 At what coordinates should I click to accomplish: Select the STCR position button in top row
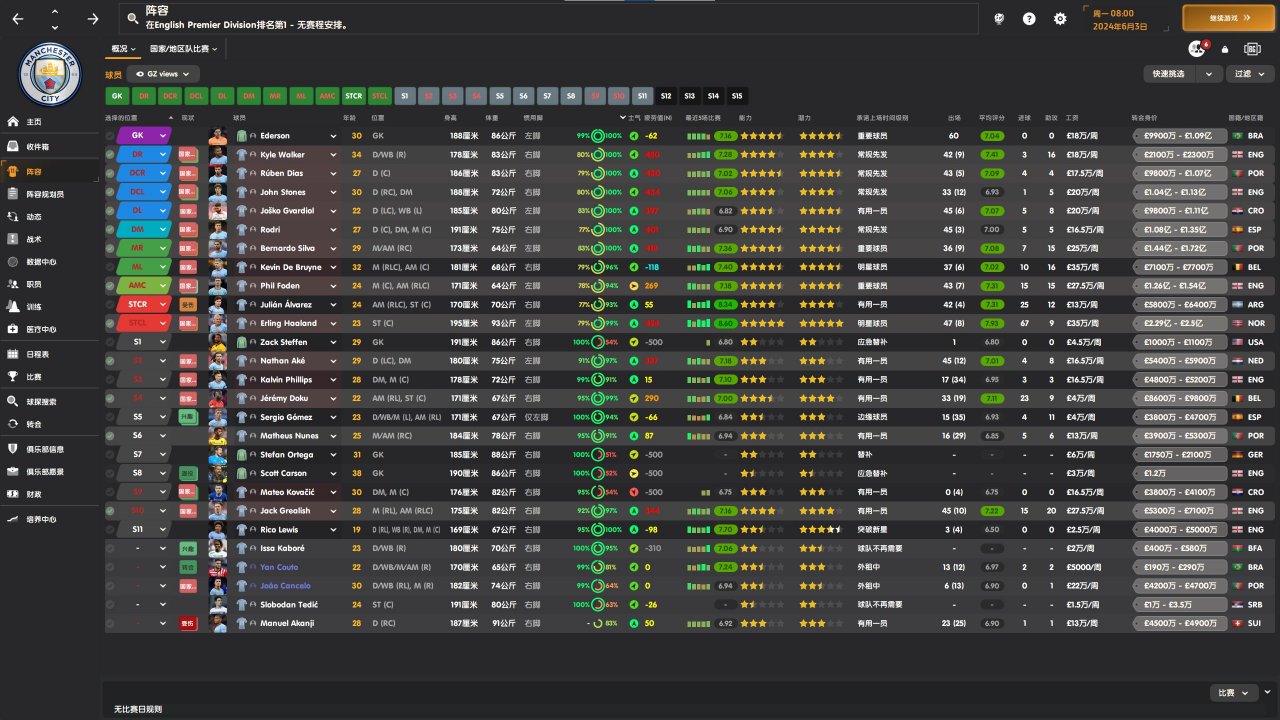point(353,96)
